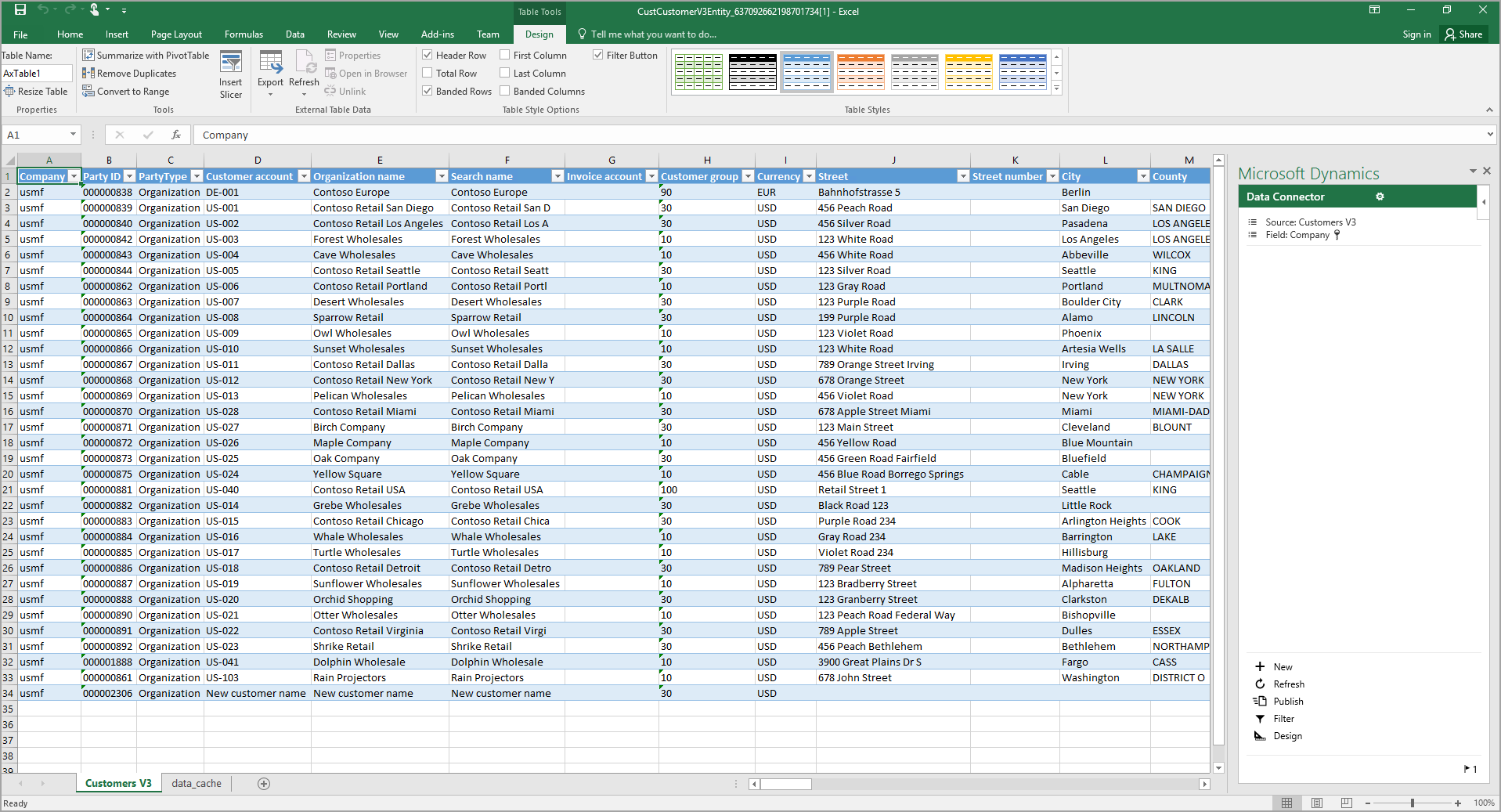Switch to the Add-ins ribbon tab

click(437, 34)
